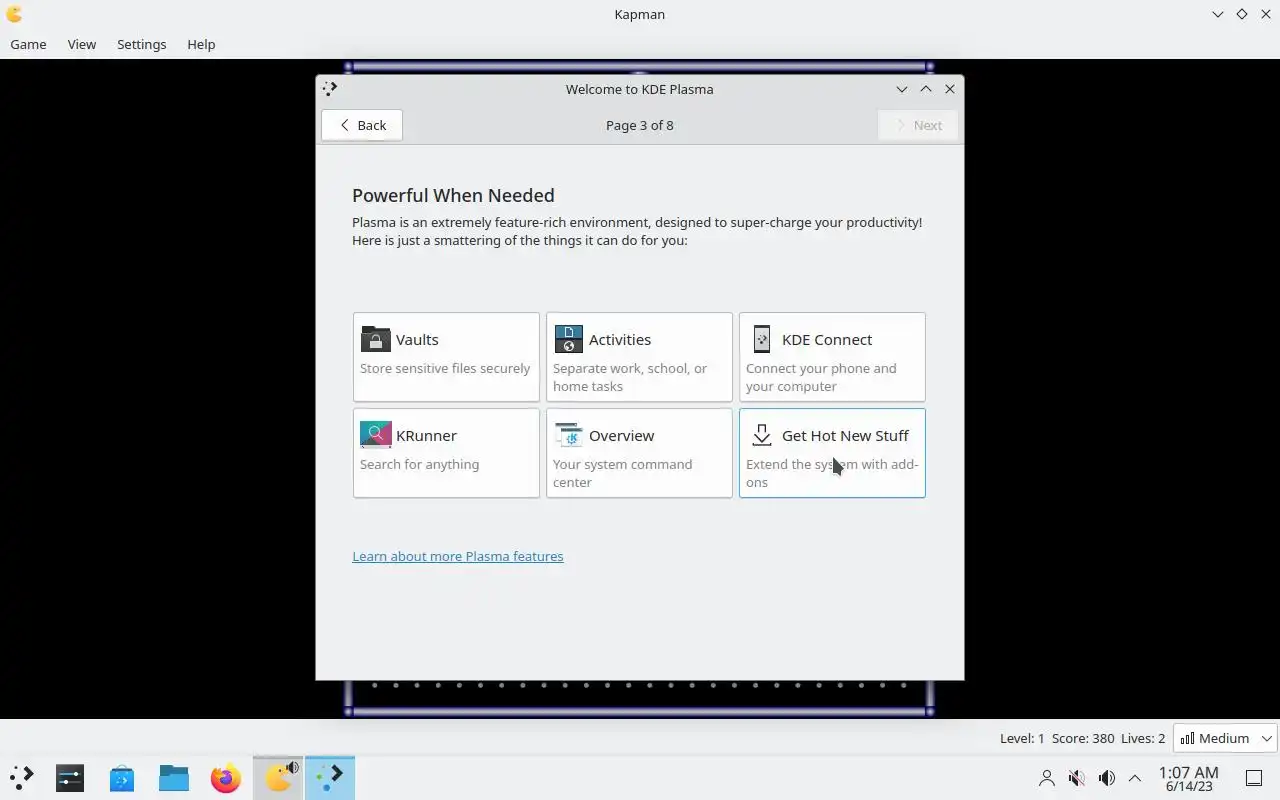
Task: Maximize the Welcome to KDE Plasma window
Action: point(926,89)
